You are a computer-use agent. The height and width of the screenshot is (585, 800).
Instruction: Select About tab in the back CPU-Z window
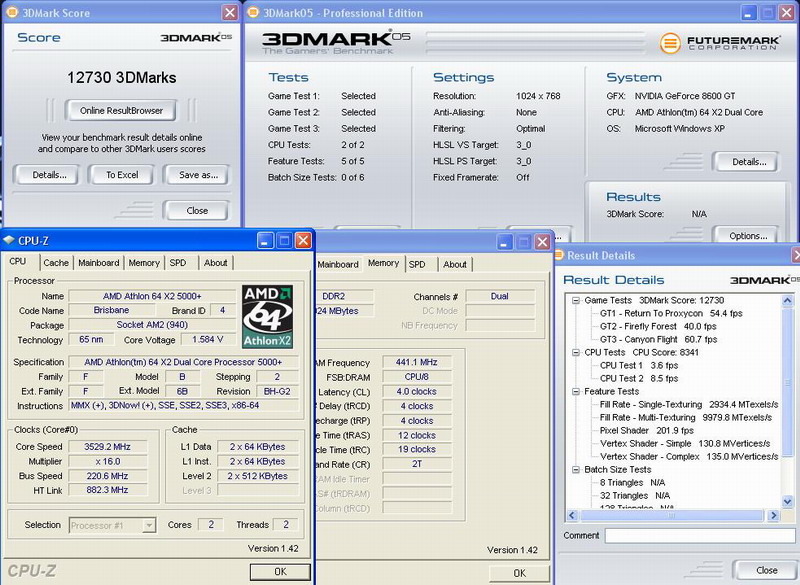pos(455,264)
